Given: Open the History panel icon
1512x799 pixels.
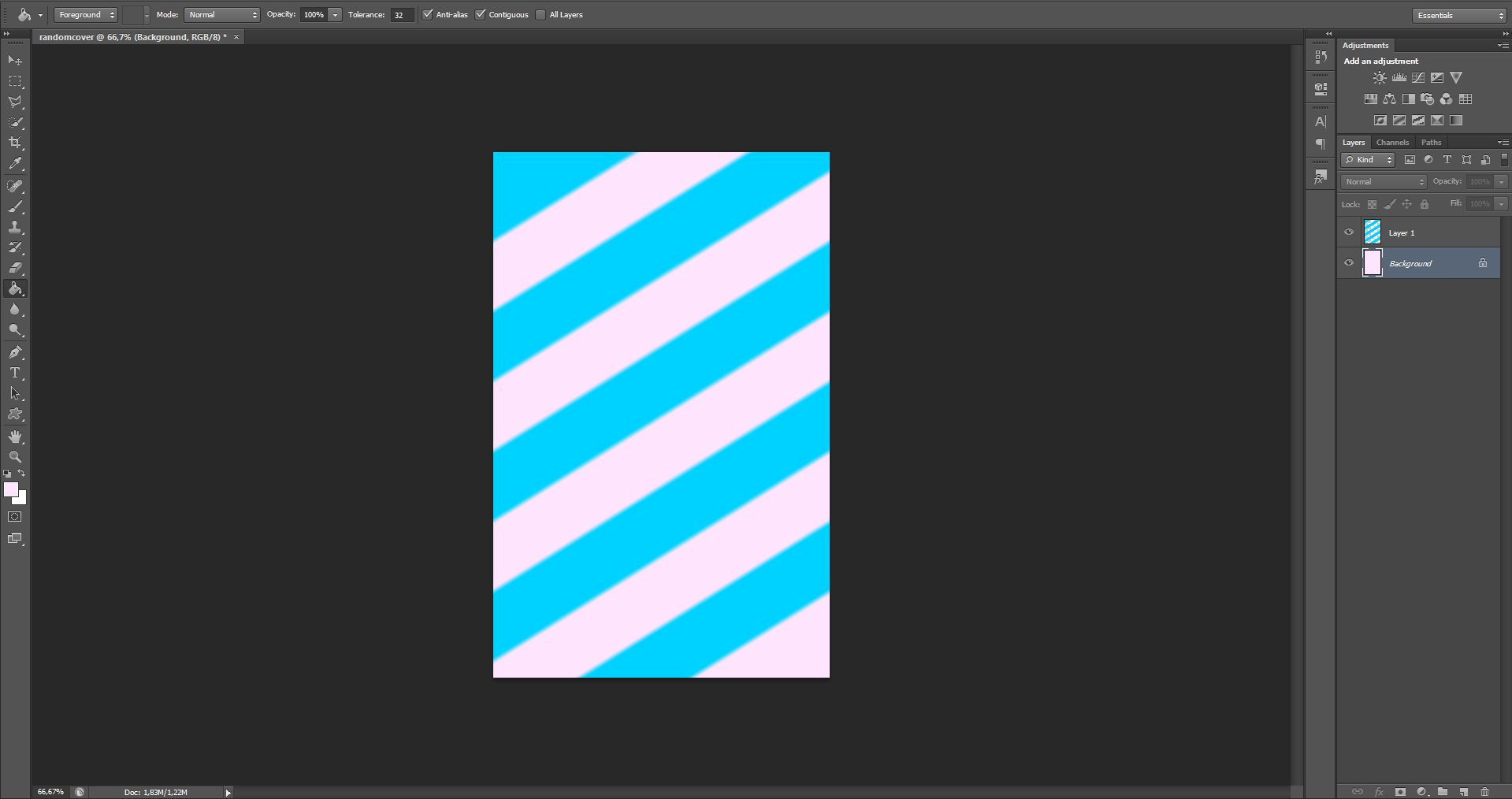Looking at the screenshot, I should (x=1321, y=57).
